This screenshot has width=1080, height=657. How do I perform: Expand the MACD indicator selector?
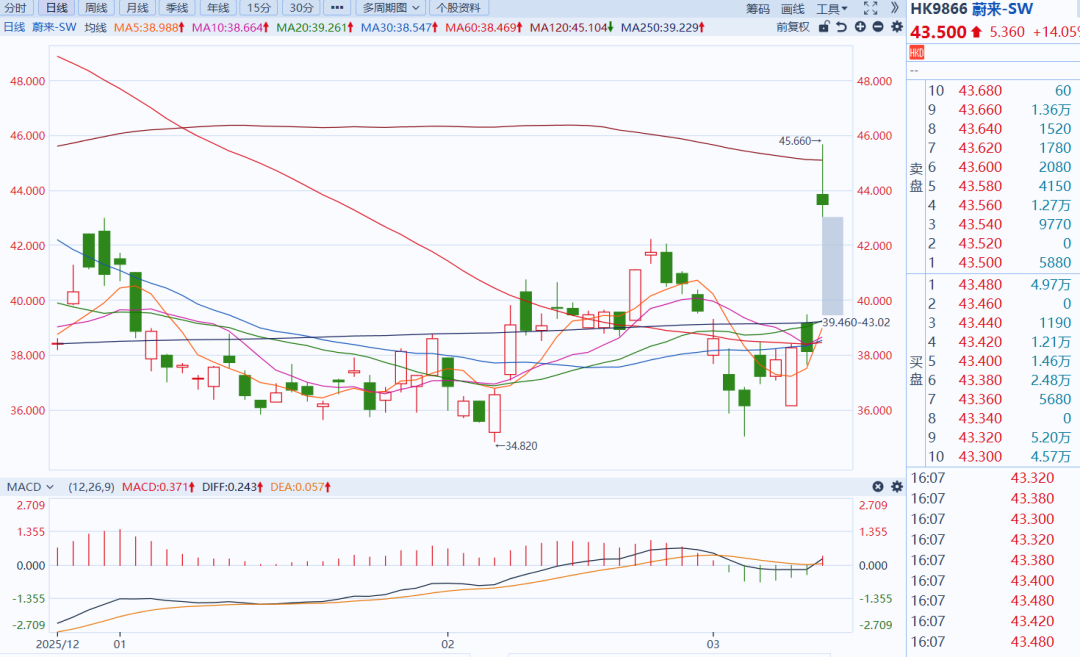point(29,487)
